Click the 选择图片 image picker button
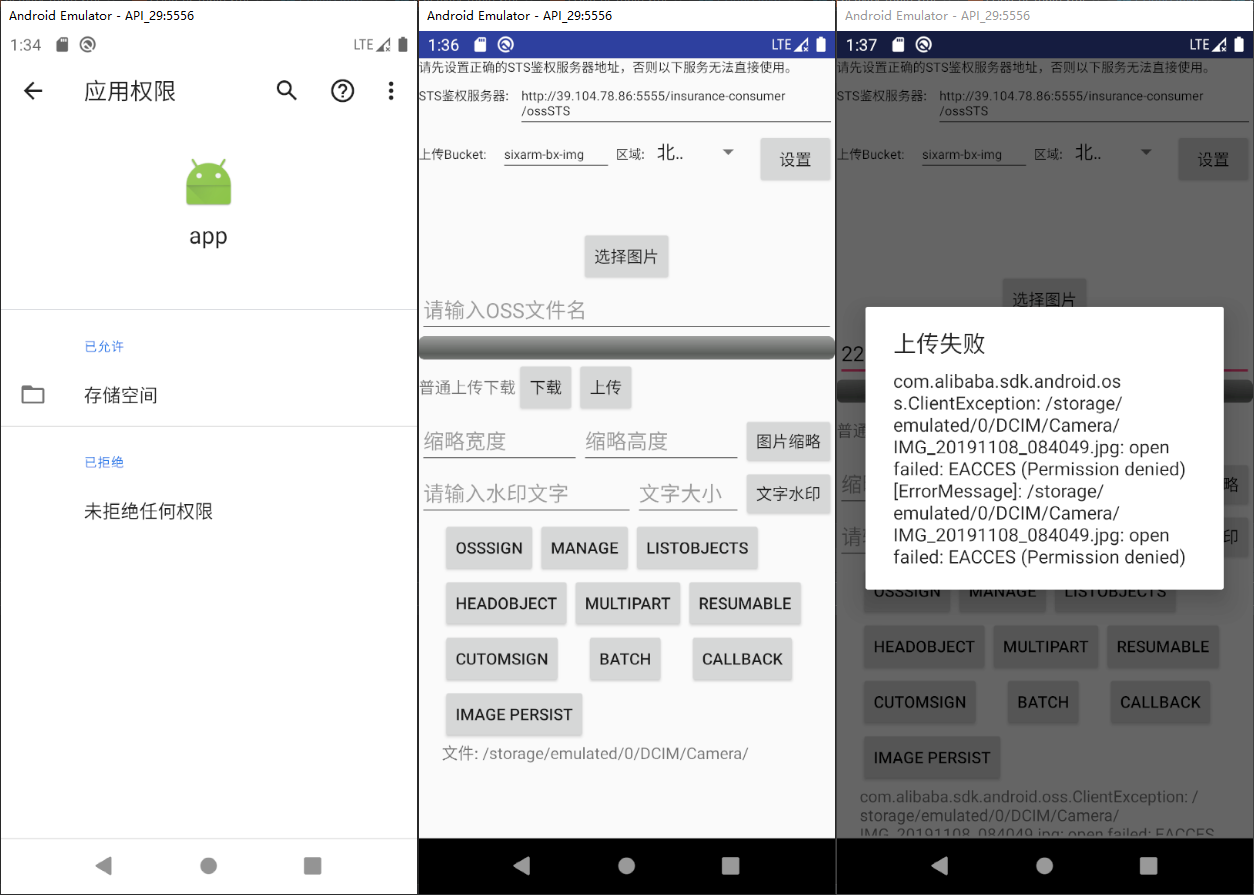 coord(626,256)
